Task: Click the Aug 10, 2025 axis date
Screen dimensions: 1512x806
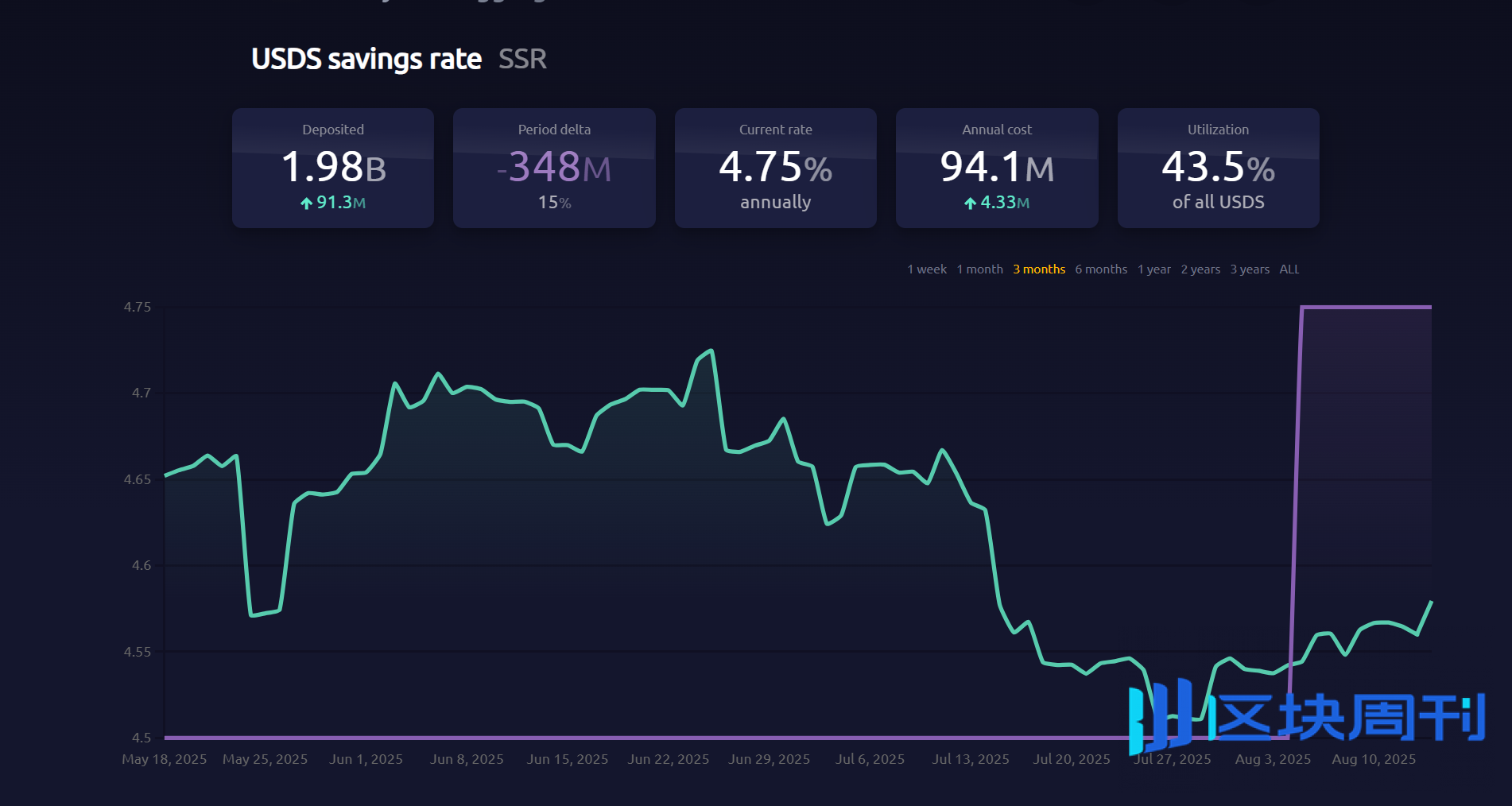Action: 1374,759
